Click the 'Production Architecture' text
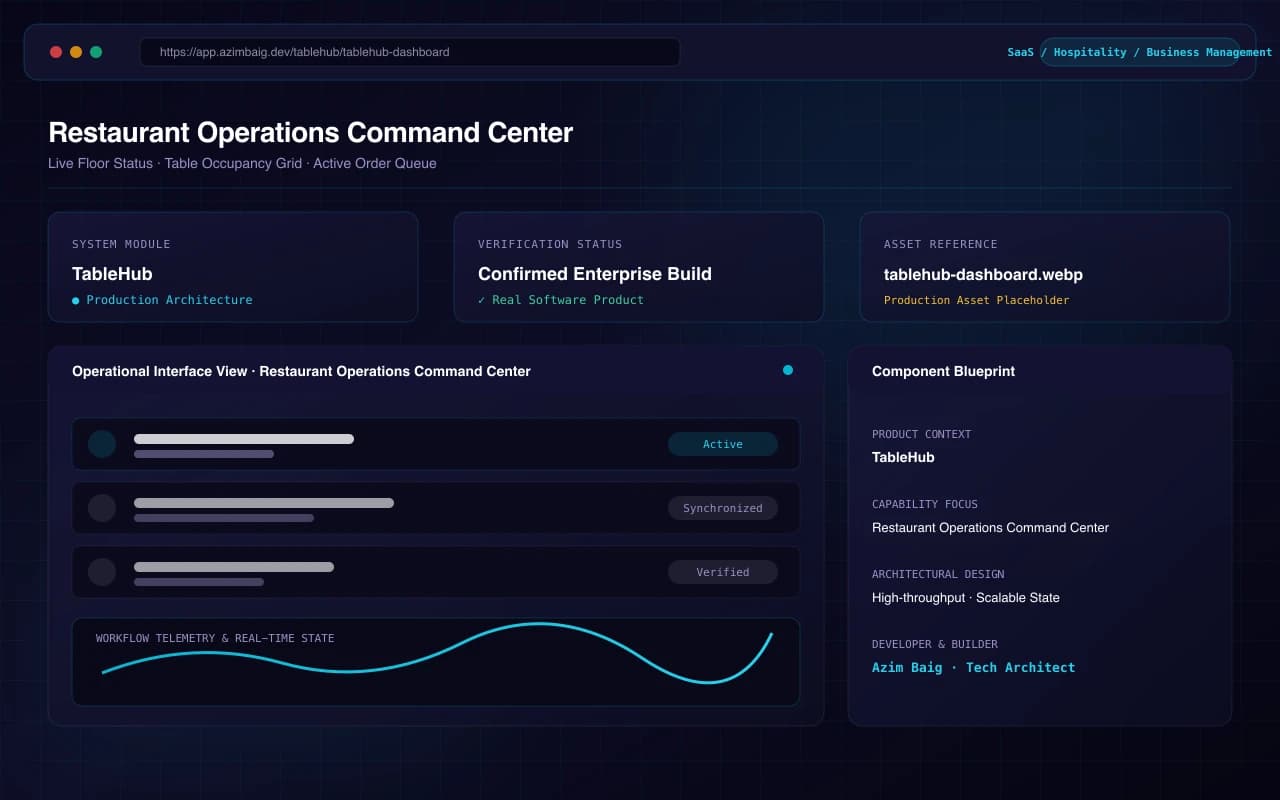 tap(169, 300)
